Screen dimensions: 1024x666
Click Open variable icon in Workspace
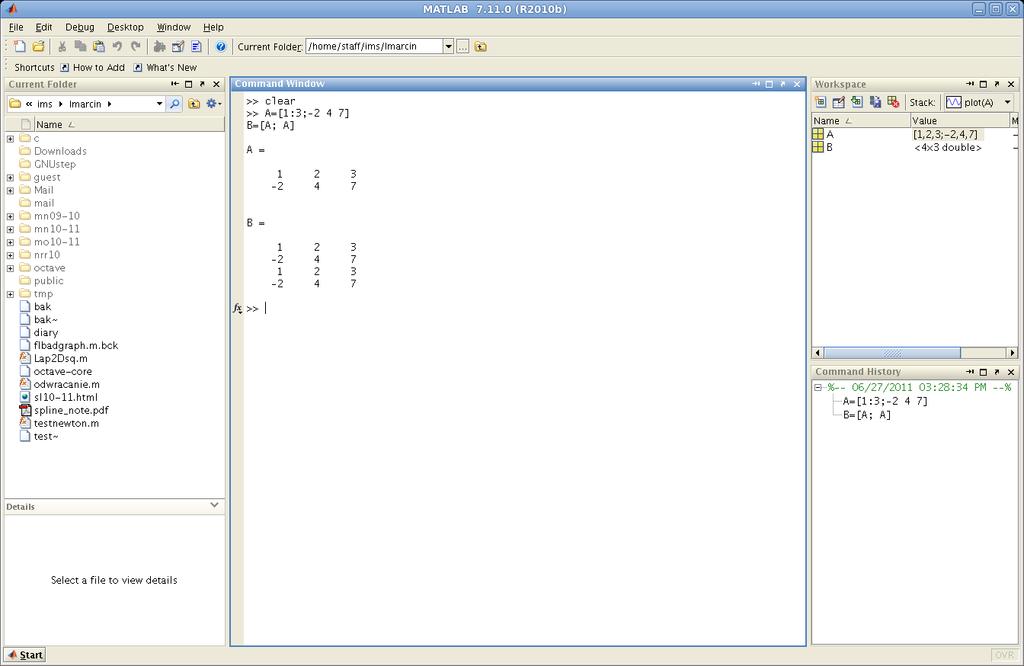839,102
